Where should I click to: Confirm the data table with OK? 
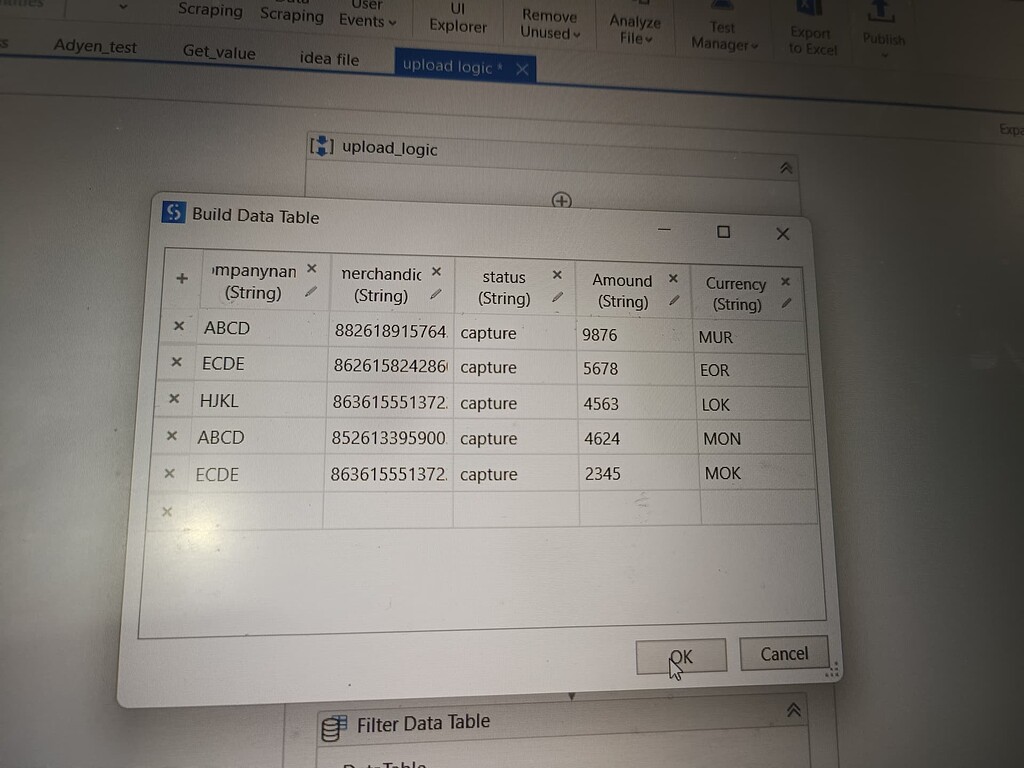pos(681,655)
